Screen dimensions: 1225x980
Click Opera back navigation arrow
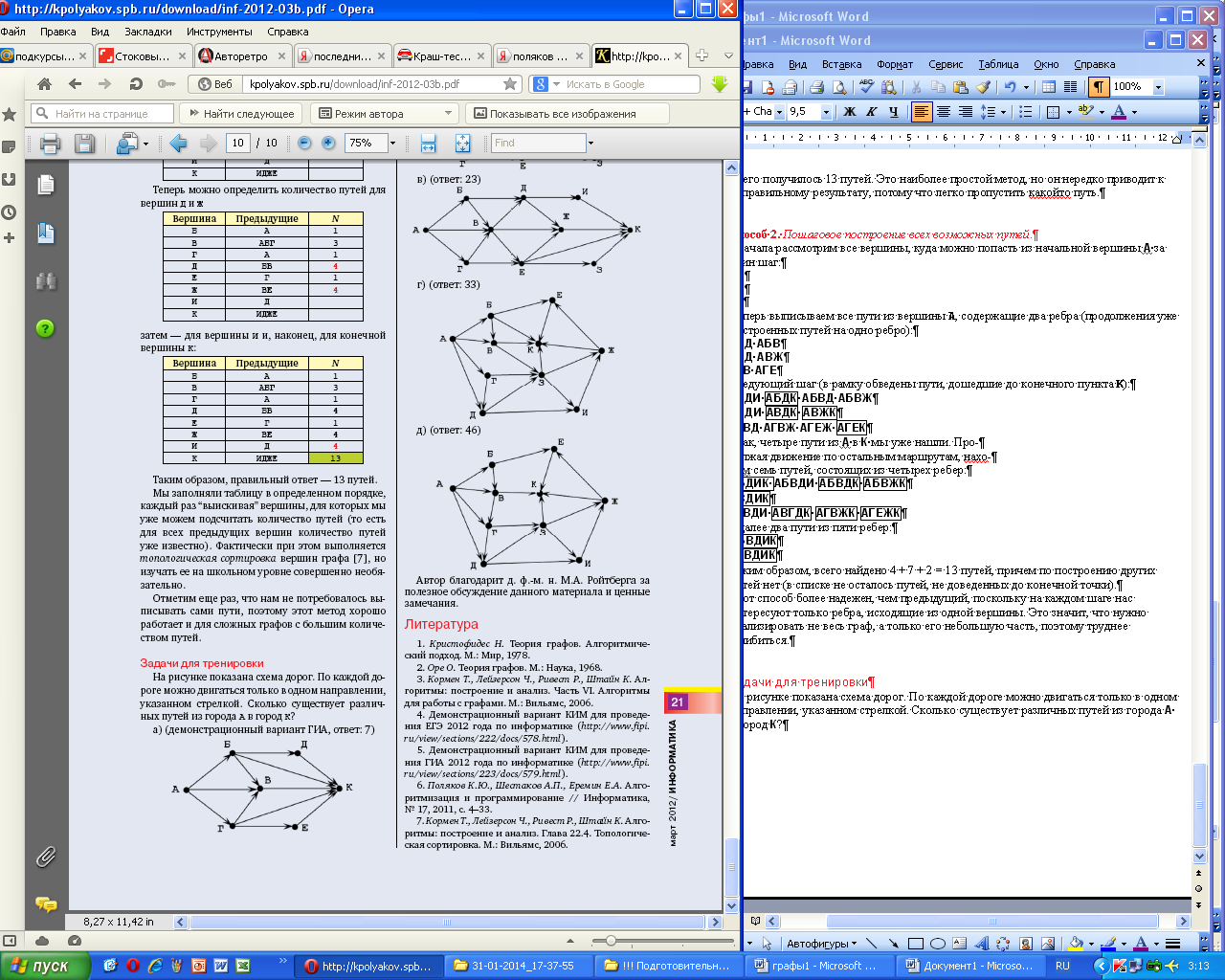(x=75, y=84)
